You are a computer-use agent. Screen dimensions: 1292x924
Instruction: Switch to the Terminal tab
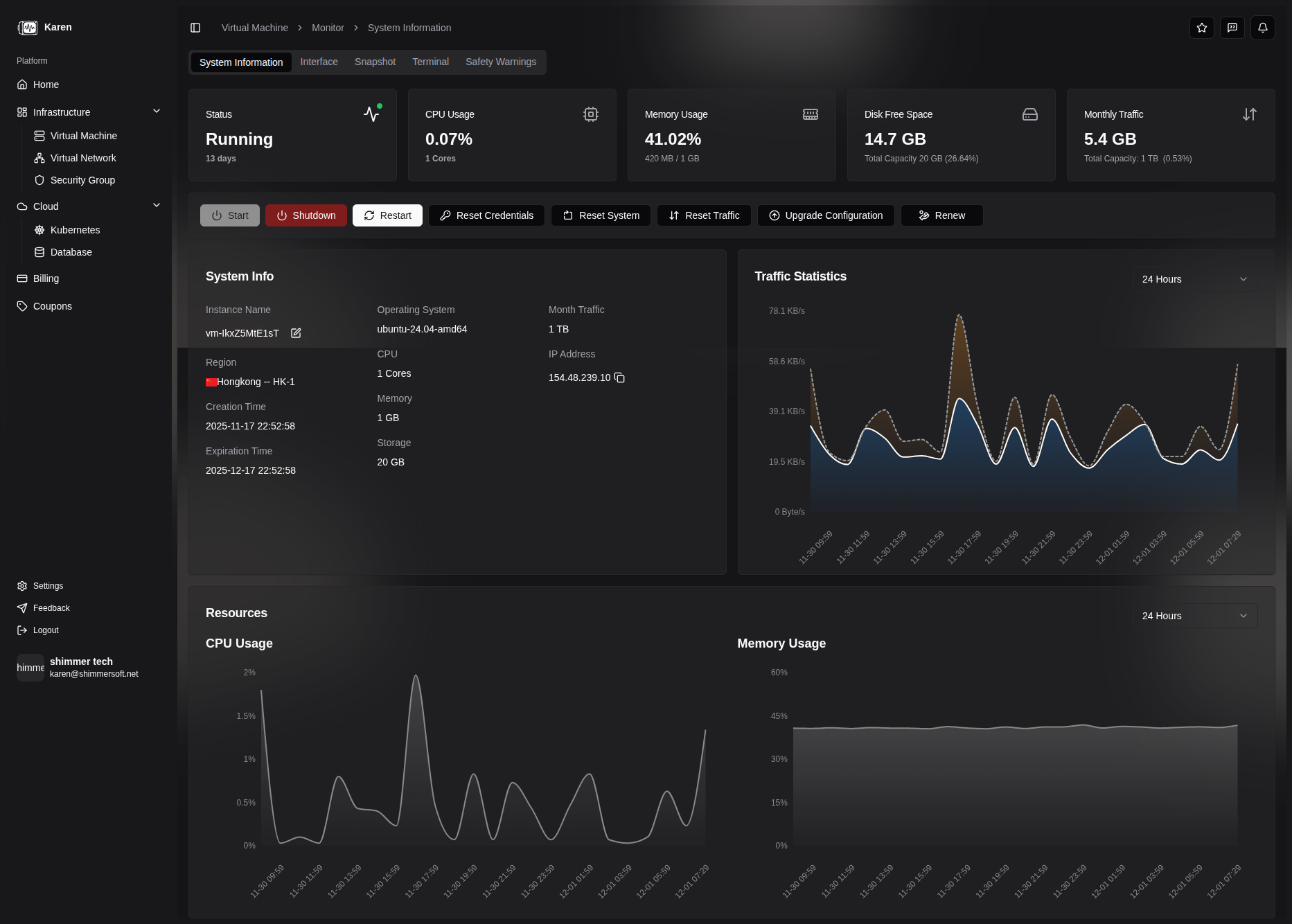click(x=430, y=62)
